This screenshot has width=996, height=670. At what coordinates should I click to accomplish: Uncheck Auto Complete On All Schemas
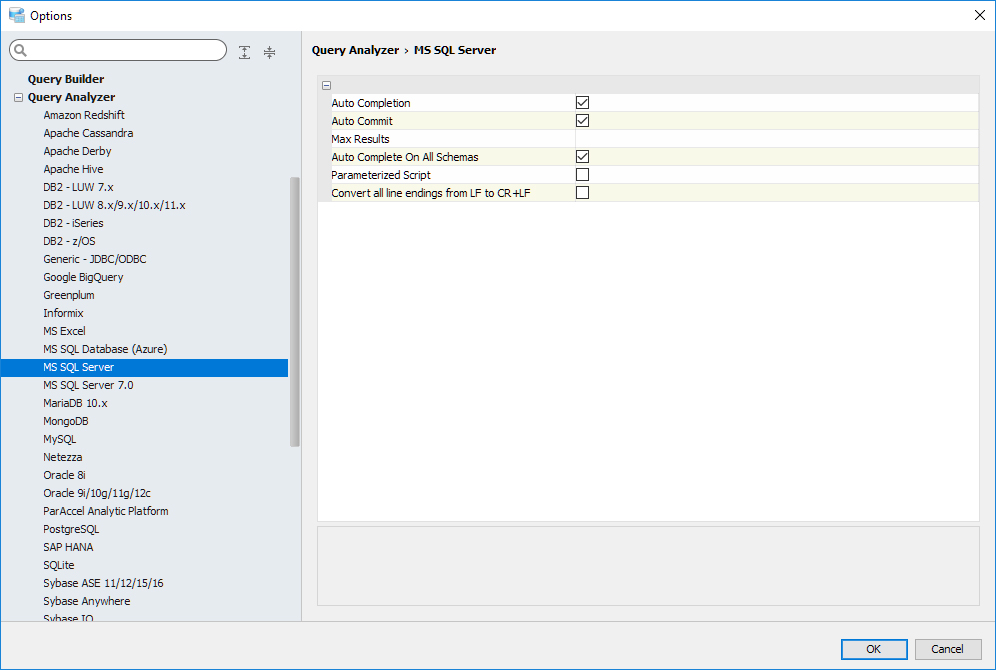coord(582,157)
